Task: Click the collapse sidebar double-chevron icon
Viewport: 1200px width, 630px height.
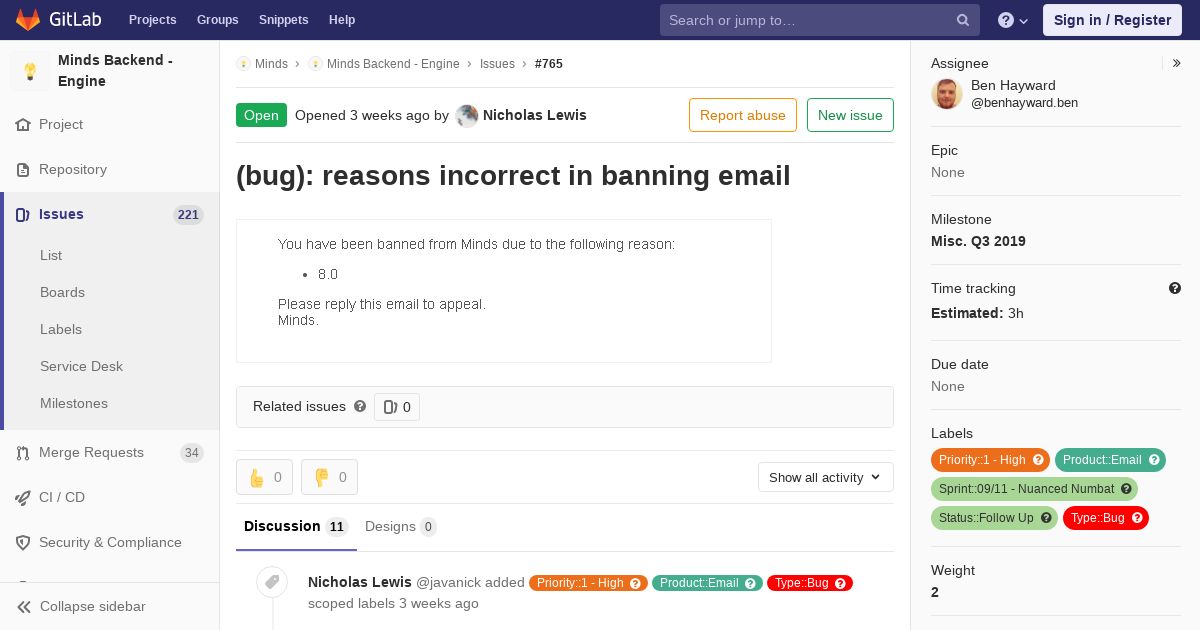Action: tap(23, 607)
